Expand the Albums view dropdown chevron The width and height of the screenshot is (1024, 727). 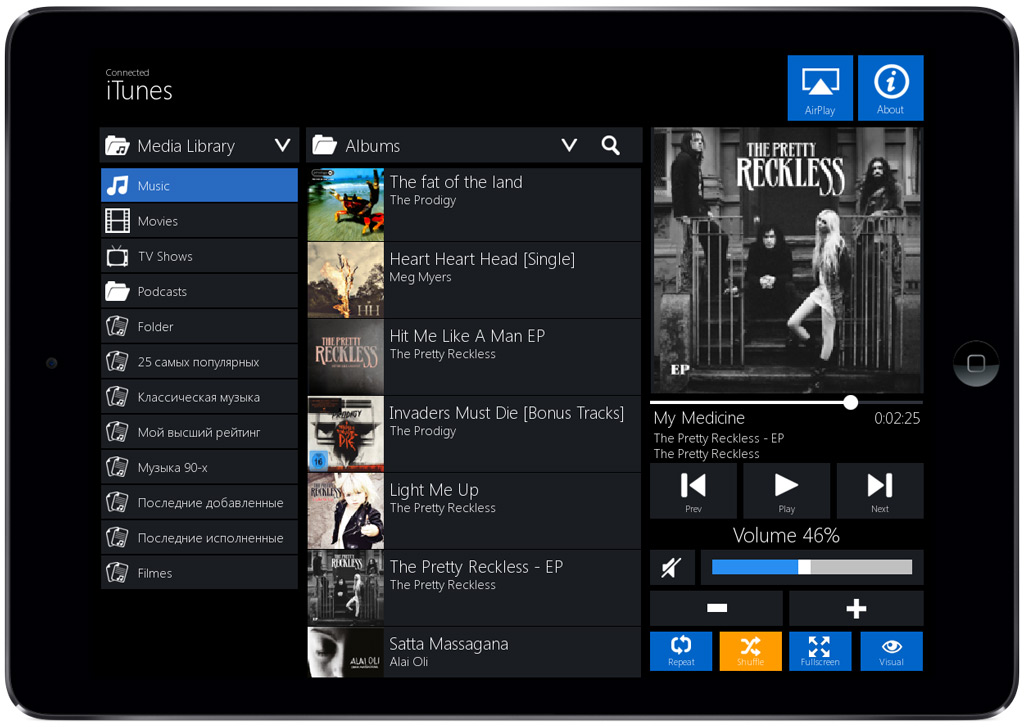click(x=569, y=145)
